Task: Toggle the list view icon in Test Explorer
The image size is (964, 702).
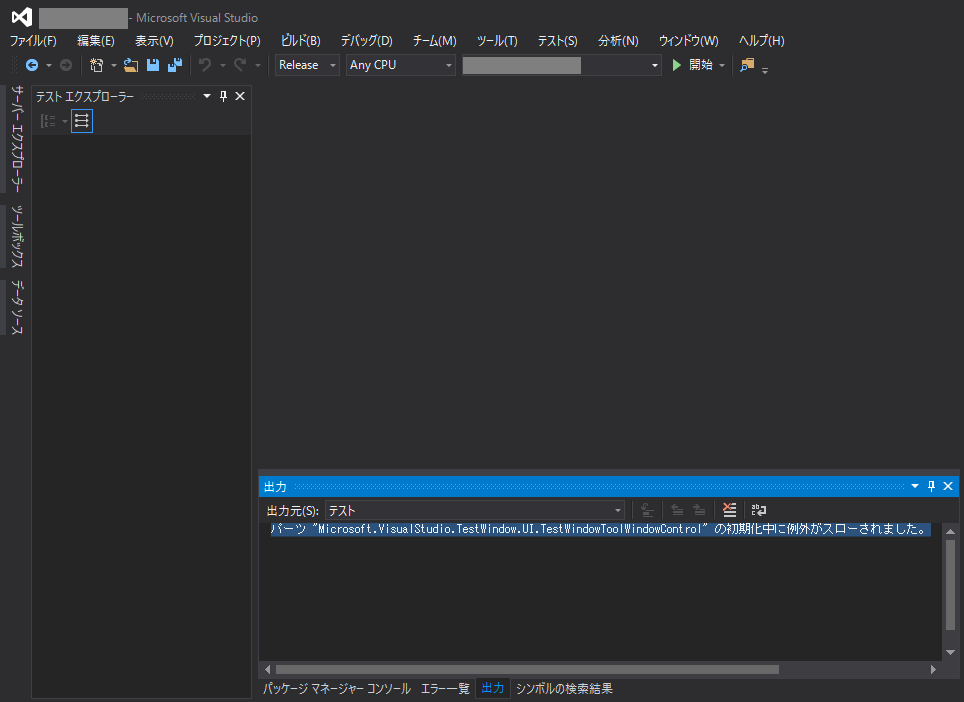Action: 82,121
